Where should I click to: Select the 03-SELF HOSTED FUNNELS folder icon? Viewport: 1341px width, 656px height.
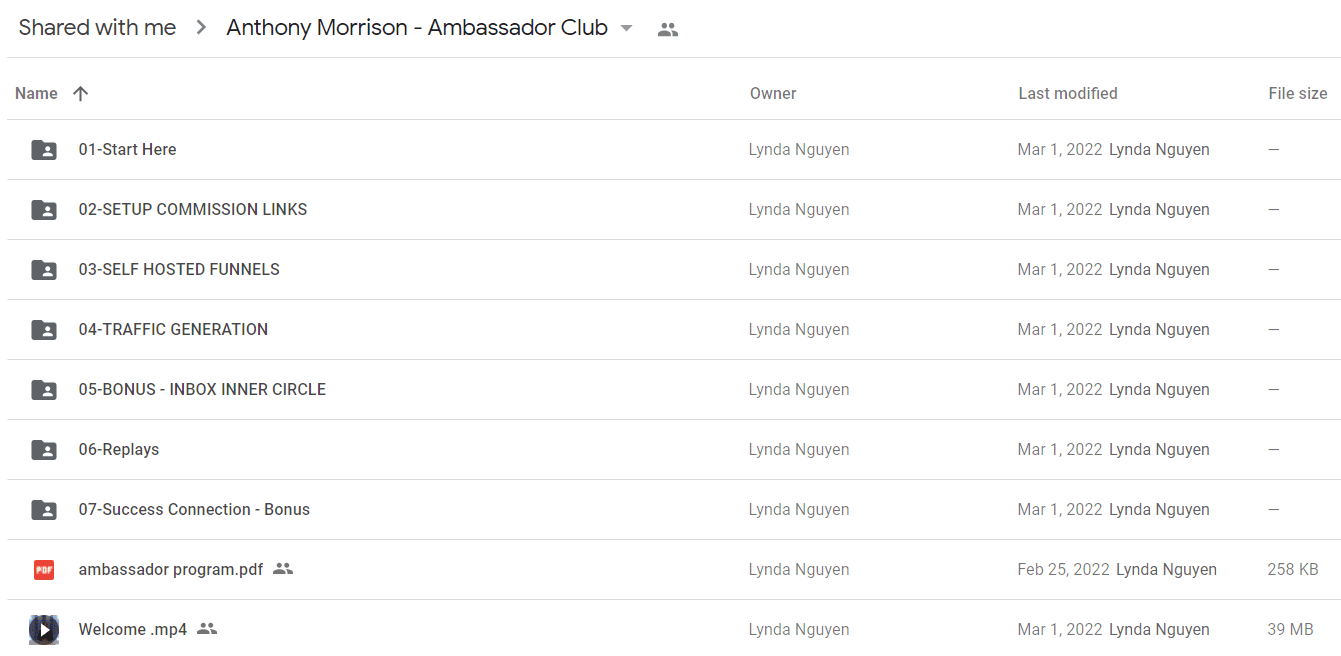tap(44, 270)
